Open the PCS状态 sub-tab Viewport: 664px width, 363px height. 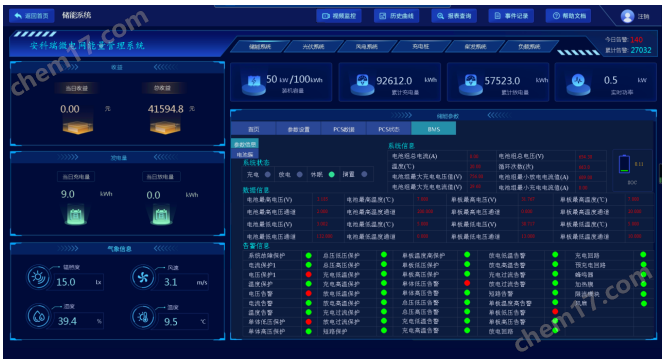click(x=389, y=129)
